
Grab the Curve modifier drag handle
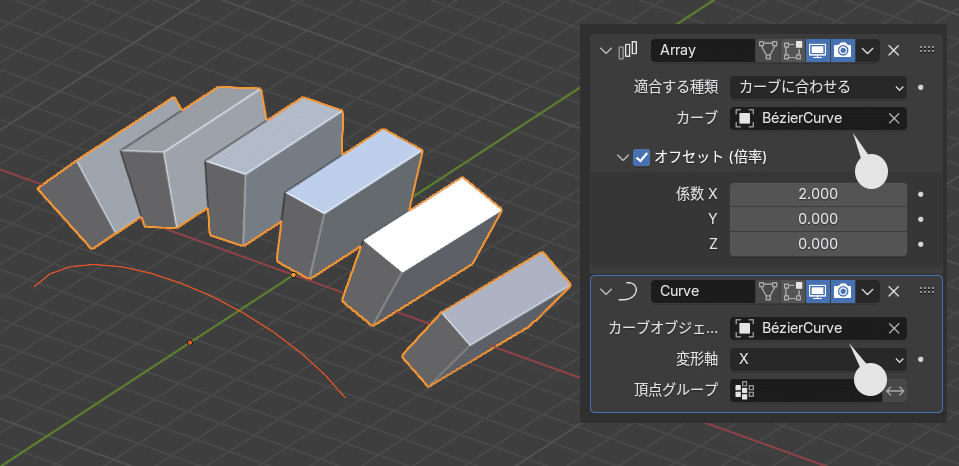927,291
